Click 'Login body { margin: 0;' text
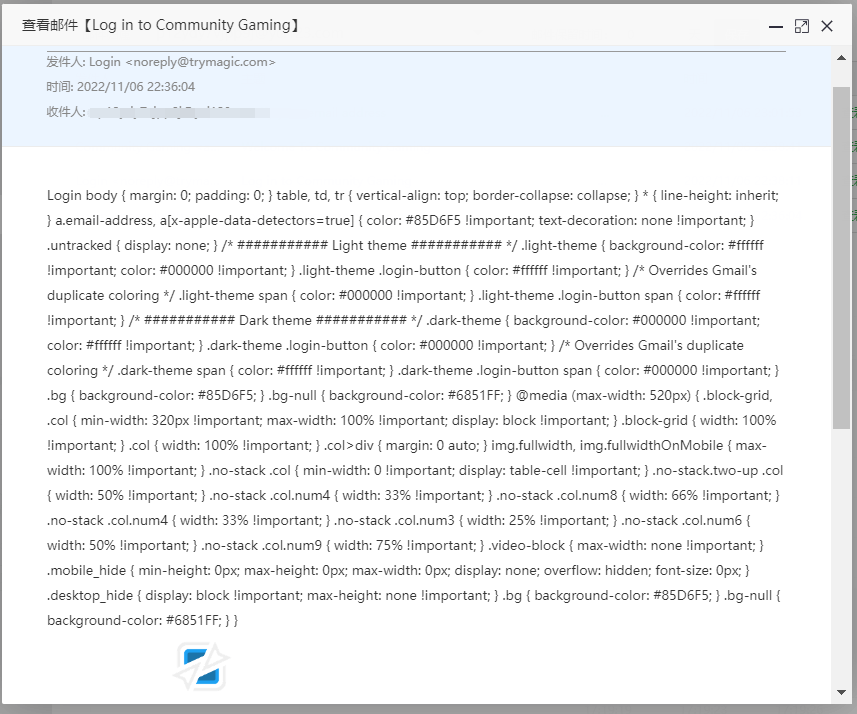Screen dimensions: 857x714 click(x=119, y=196)
